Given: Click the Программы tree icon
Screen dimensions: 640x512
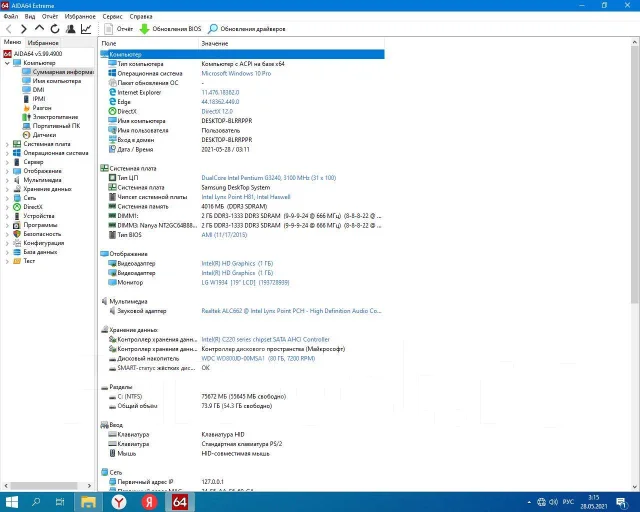Looking at the screenshot, I should (17, 225).
